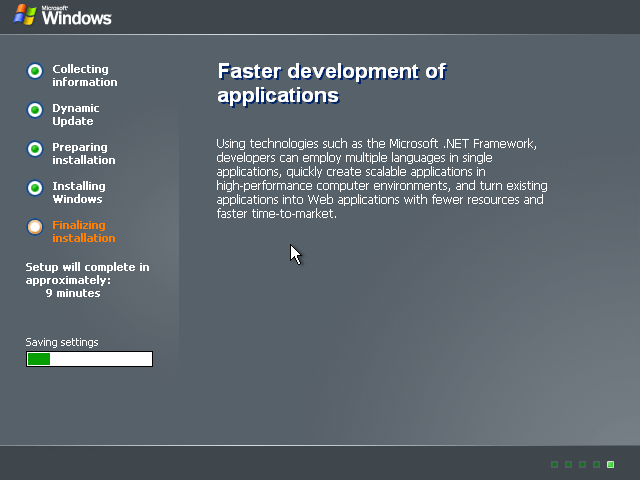Click the bright green rightmost indicator square
The image size is (640, 480).
point(610,464)
